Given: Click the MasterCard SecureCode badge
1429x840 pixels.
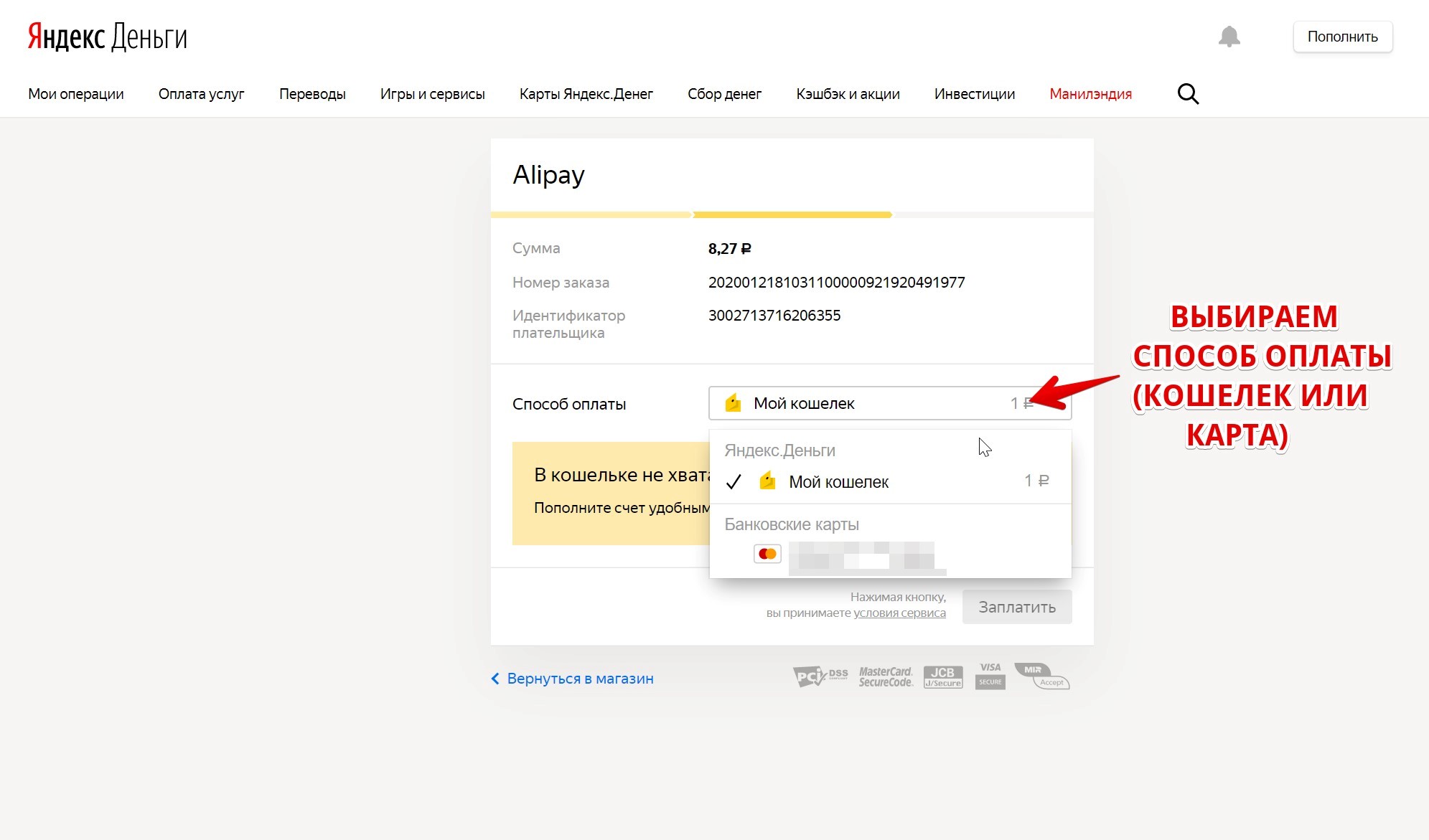Looking at the screenshot, I should (x=886, y=676).
